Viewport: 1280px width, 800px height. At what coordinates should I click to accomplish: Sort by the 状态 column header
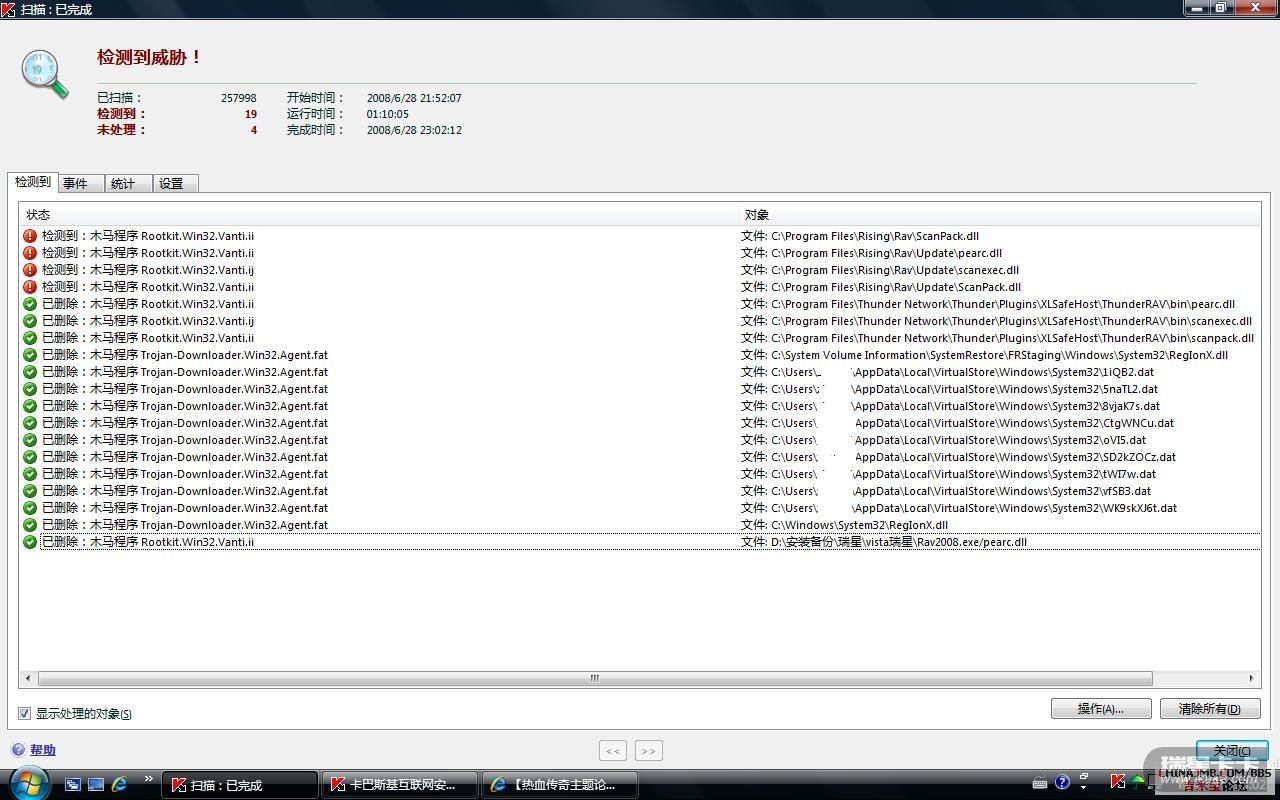click(379, 215)
